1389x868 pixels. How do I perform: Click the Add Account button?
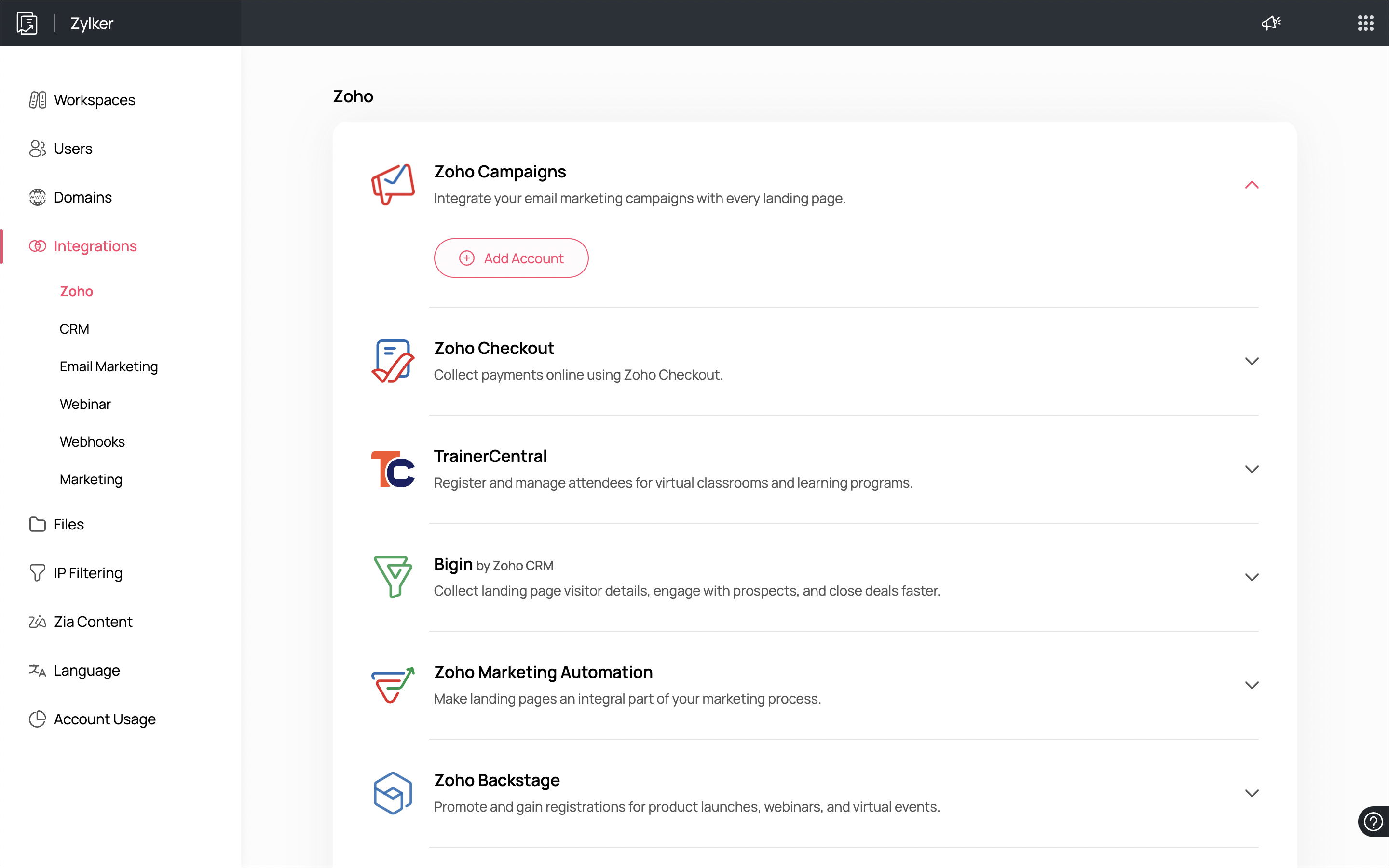pos(511,258)
